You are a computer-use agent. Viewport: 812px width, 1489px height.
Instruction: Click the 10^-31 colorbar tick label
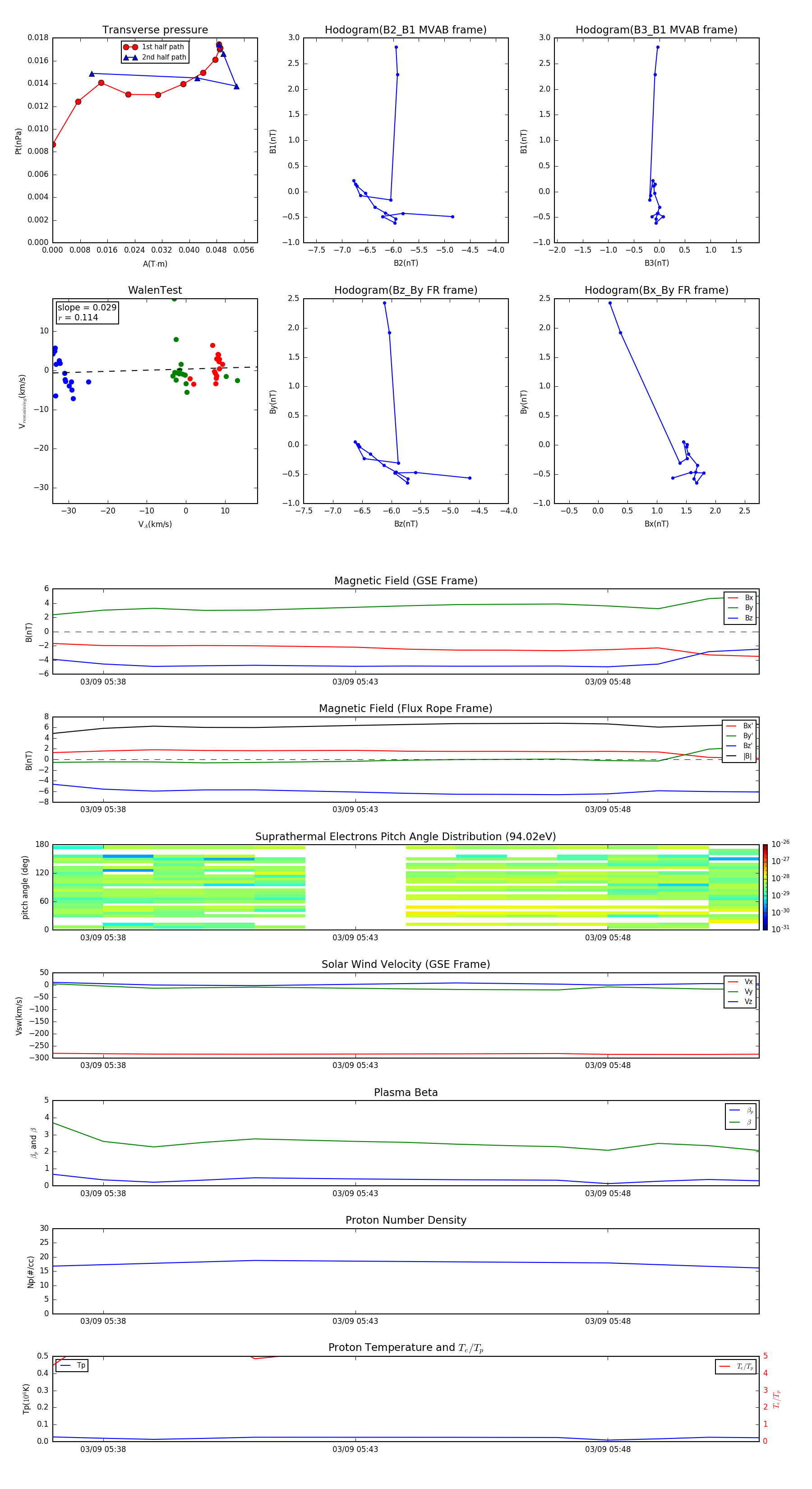click(x=780, y=929)
